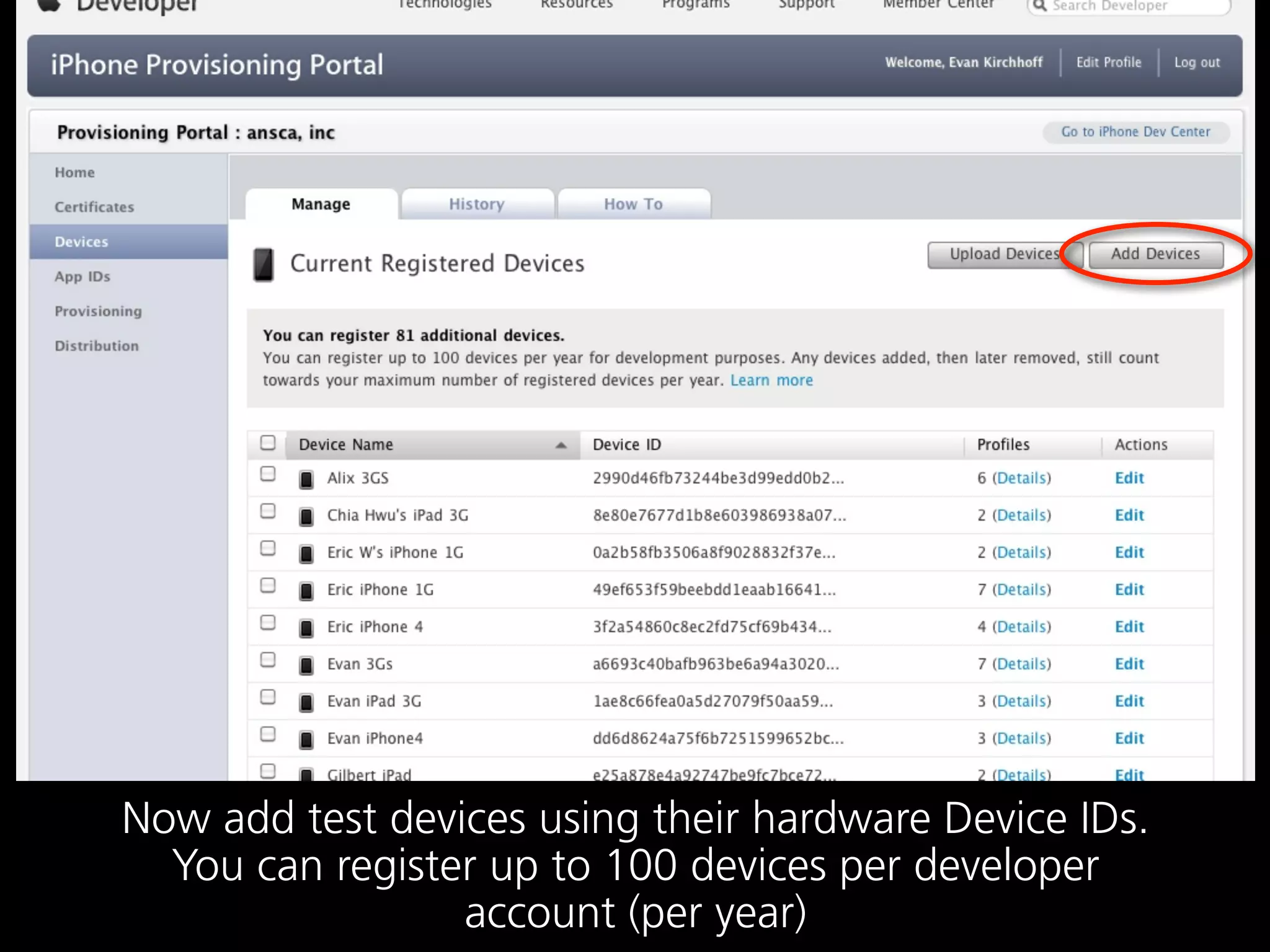Click the Evan 3Gs device icon

coord(306,666)
